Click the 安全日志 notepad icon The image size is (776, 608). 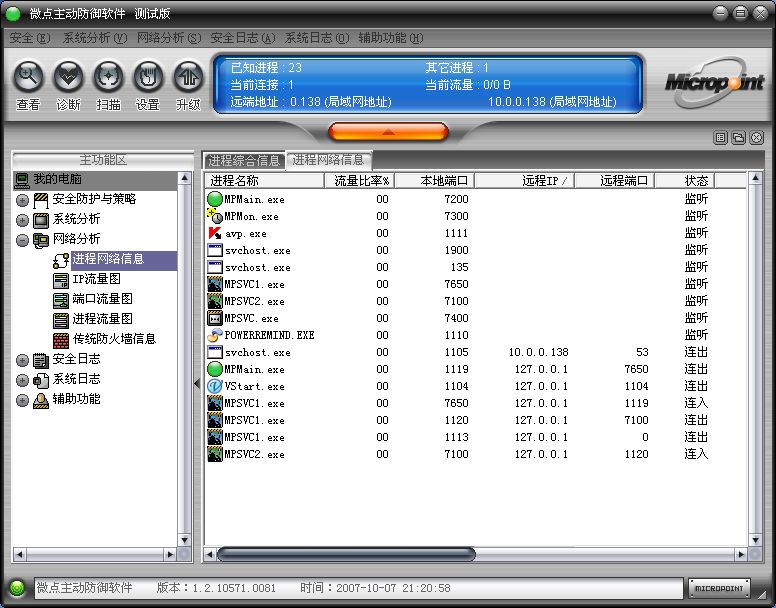coord(41,360)
